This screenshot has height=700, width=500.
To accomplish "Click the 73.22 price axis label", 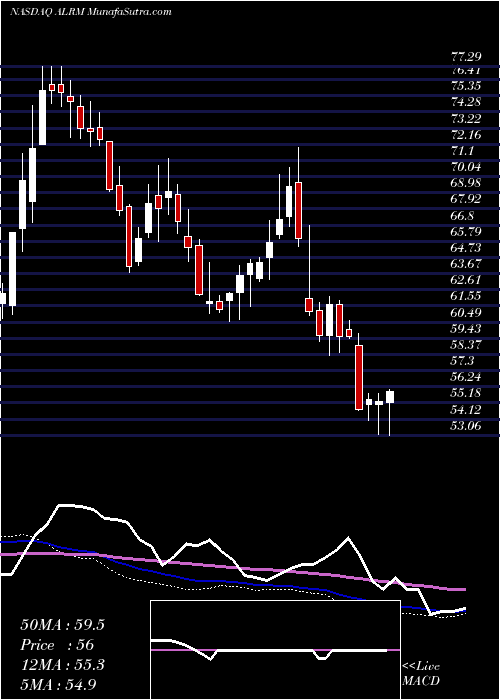I will click(x=466, y=118).
